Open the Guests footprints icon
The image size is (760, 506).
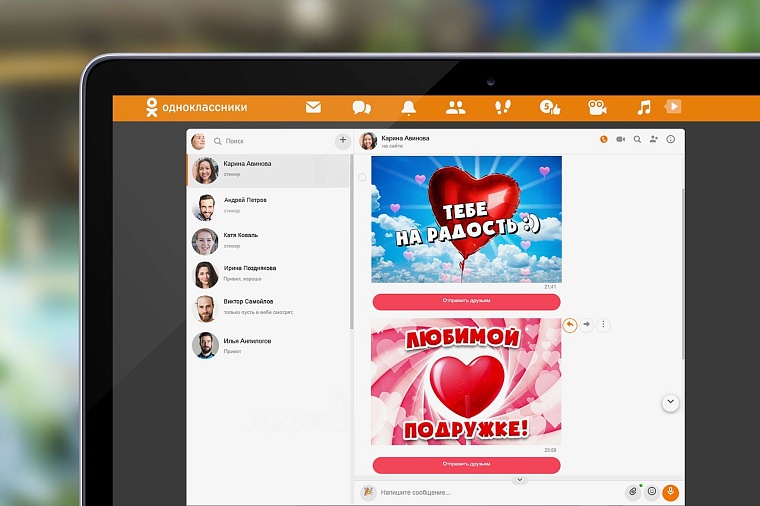[502, 108]
